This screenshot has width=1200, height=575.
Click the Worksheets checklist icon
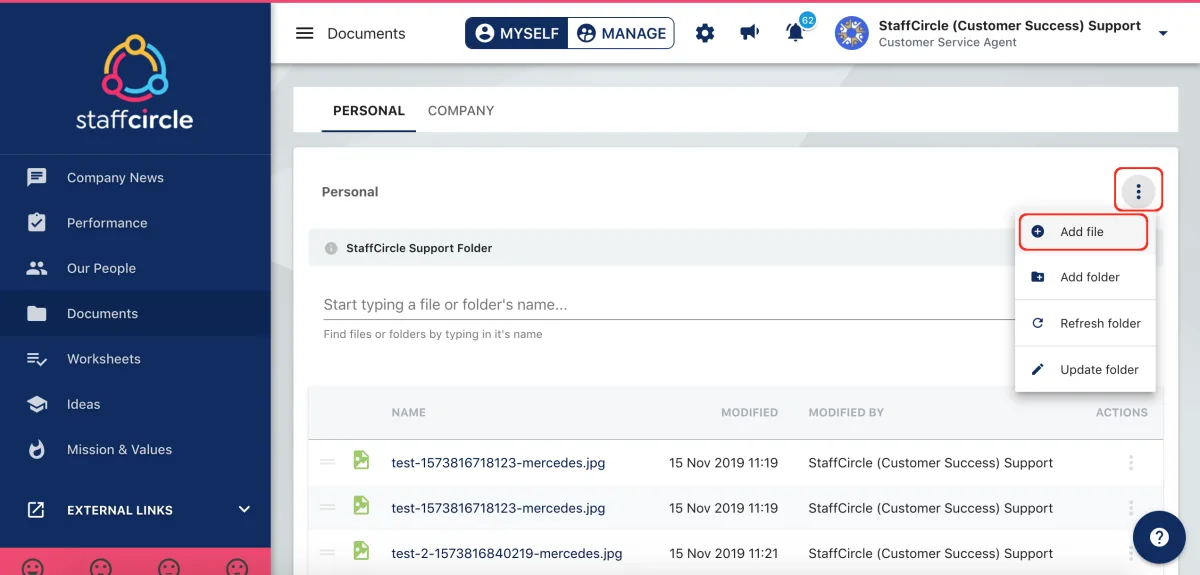click(37, 359)
